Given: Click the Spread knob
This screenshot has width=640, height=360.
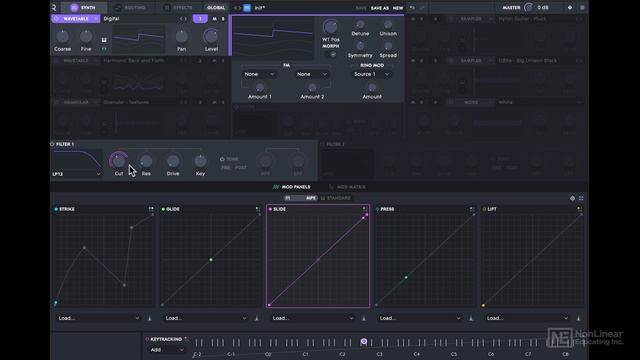Looking at the screenshot, I should [x=388, y=46].
